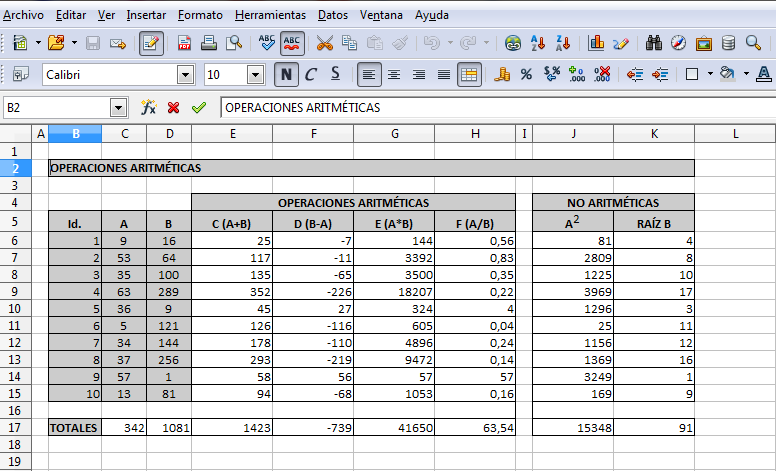Click the Find & Replace binoculars icon
The image size is (777, 471).
(x=655, y=43)
